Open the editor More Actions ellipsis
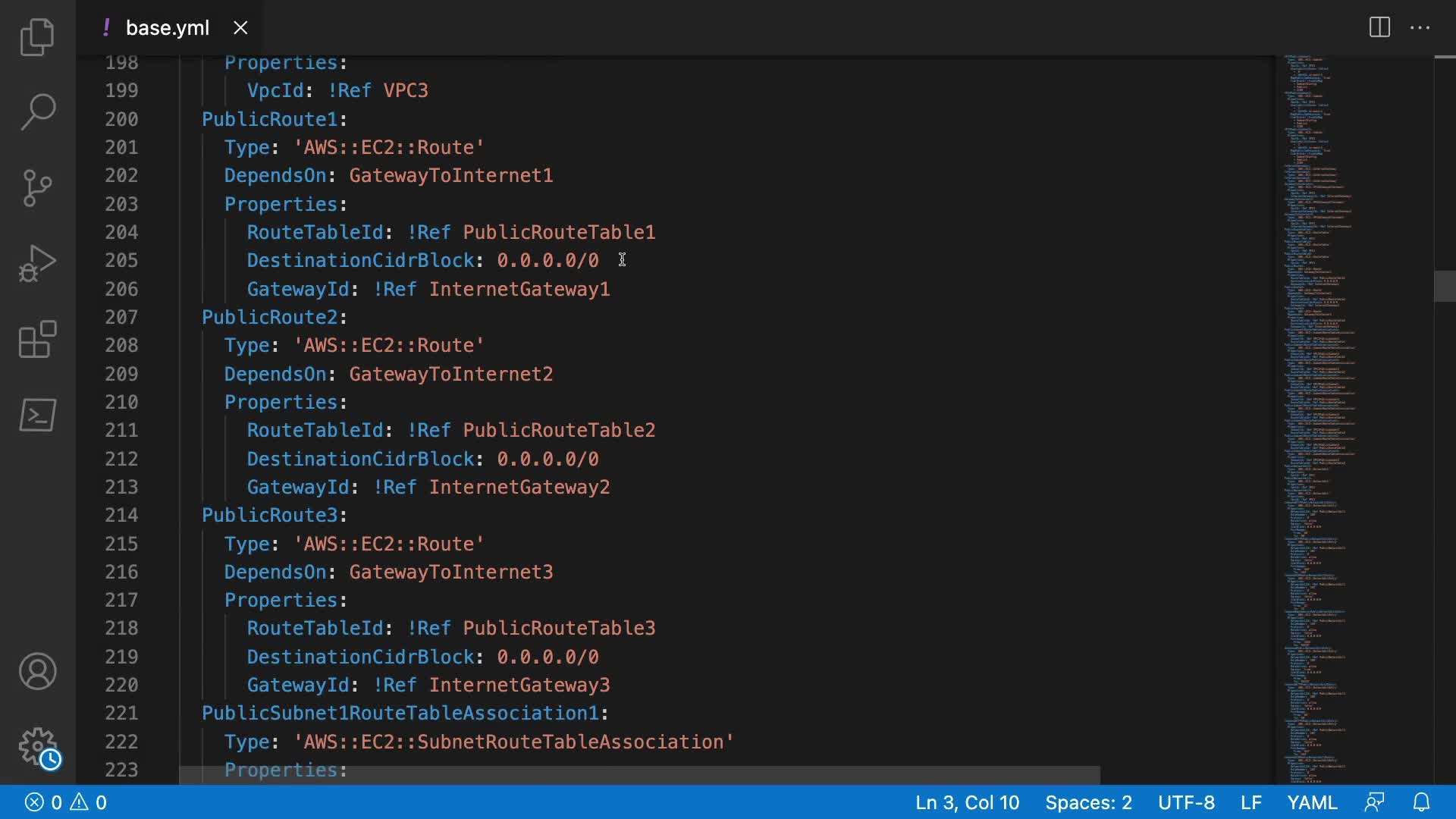This screenshot has height=819, width=1456. pyautogui.click(x=1420, y=27)
